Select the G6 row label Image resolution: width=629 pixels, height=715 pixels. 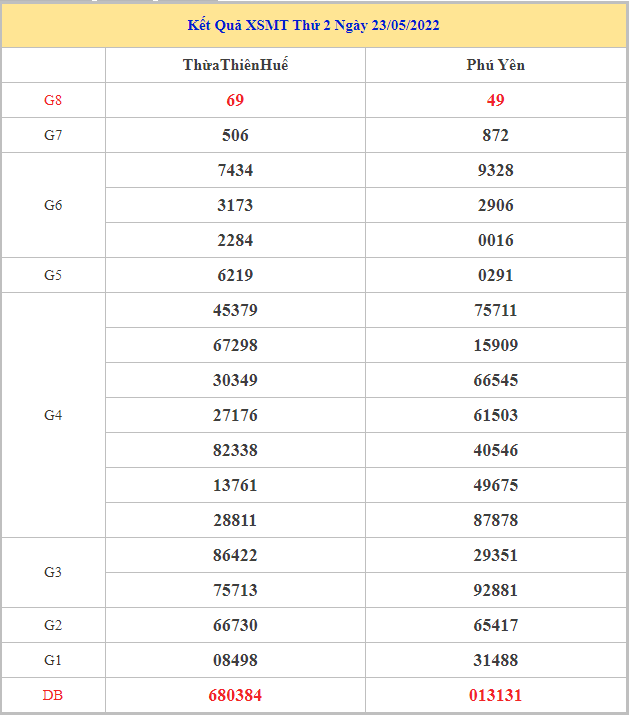pyautogui.click(x=53, y=205)
